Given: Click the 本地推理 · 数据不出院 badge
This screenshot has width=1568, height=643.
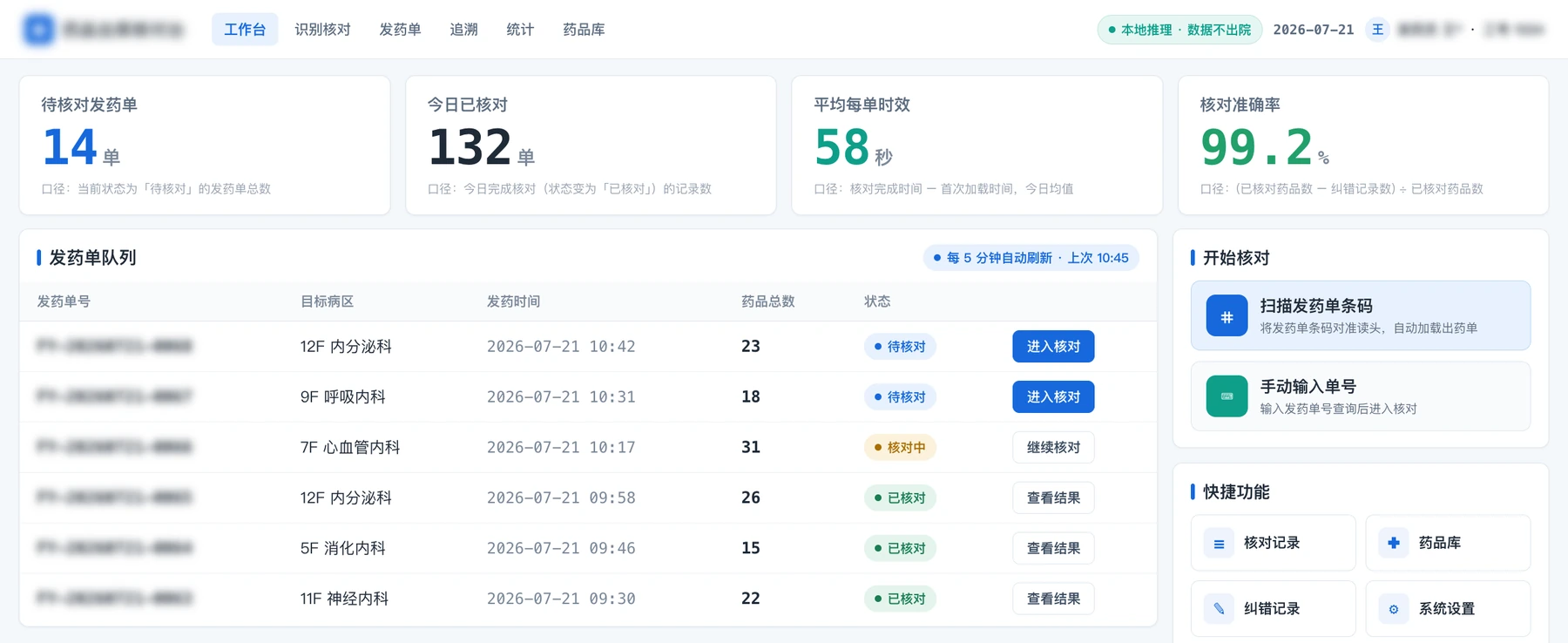Looking at the screenshot, I should click(x=1179, y=30).
